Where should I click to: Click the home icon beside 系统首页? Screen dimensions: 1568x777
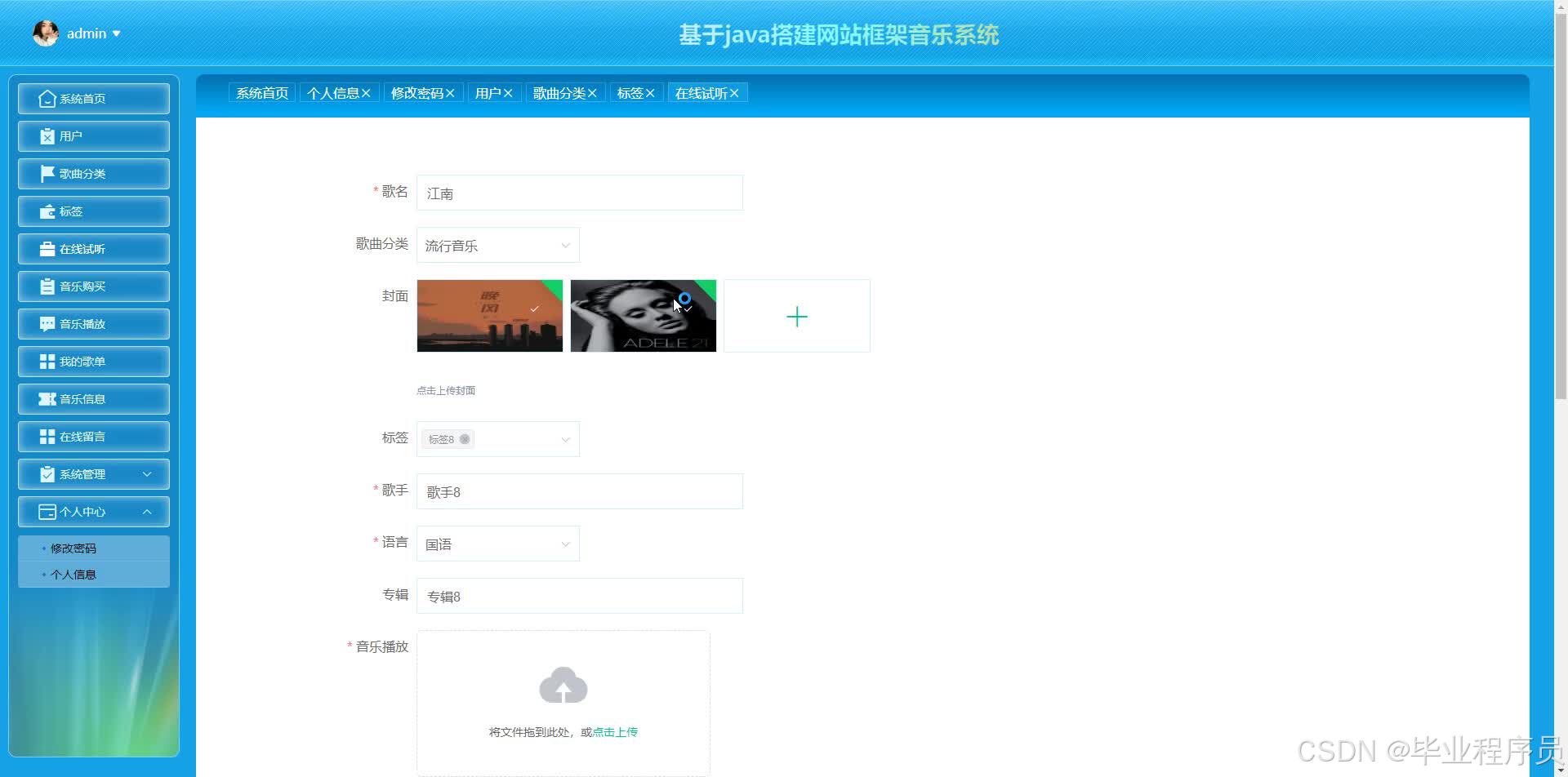click(47, 99)
